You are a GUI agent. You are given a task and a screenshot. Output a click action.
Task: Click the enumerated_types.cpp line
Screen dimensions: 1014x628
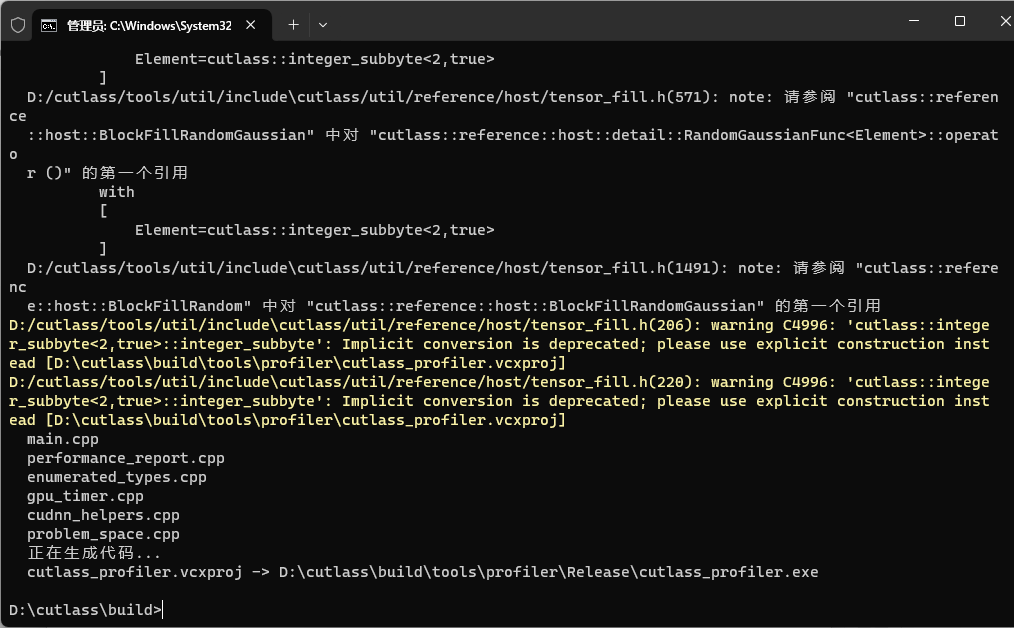click(x=116, y=477)
